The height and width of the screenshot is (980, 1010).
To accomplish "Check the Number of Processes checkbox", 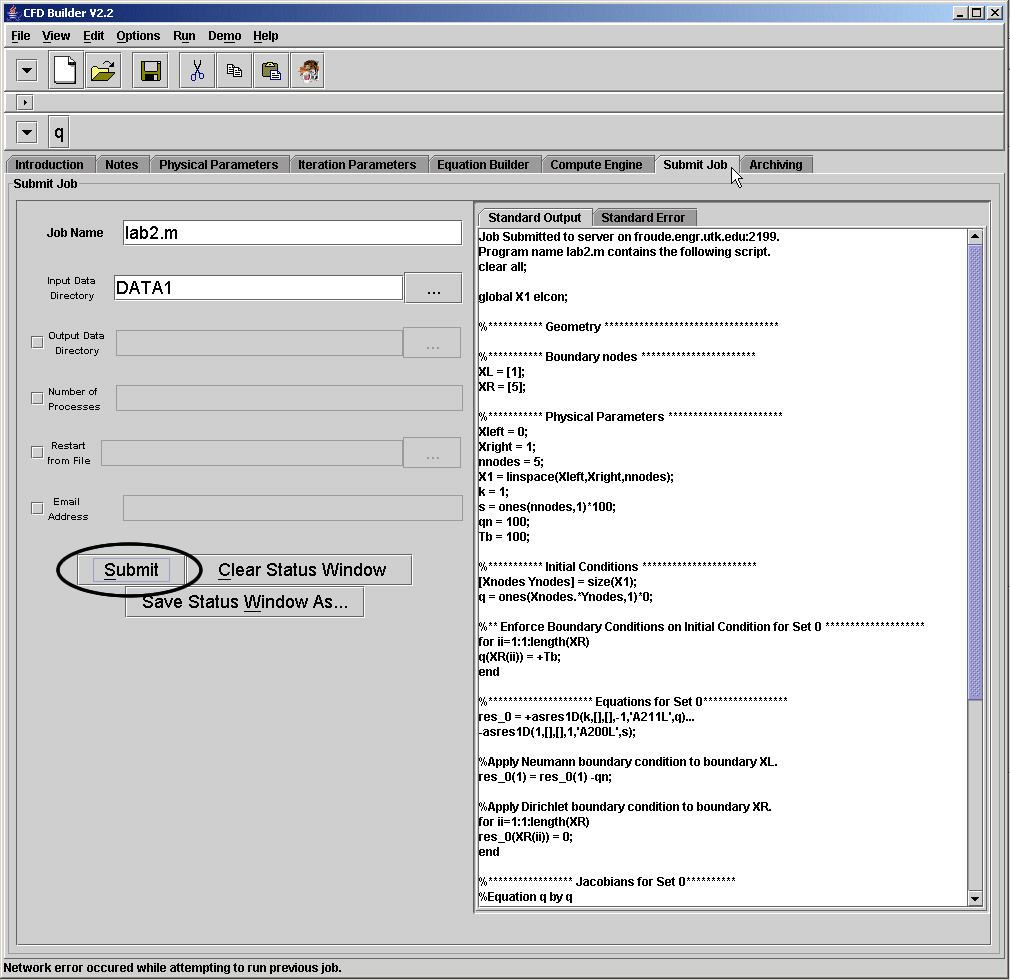I will pos(37,398).
